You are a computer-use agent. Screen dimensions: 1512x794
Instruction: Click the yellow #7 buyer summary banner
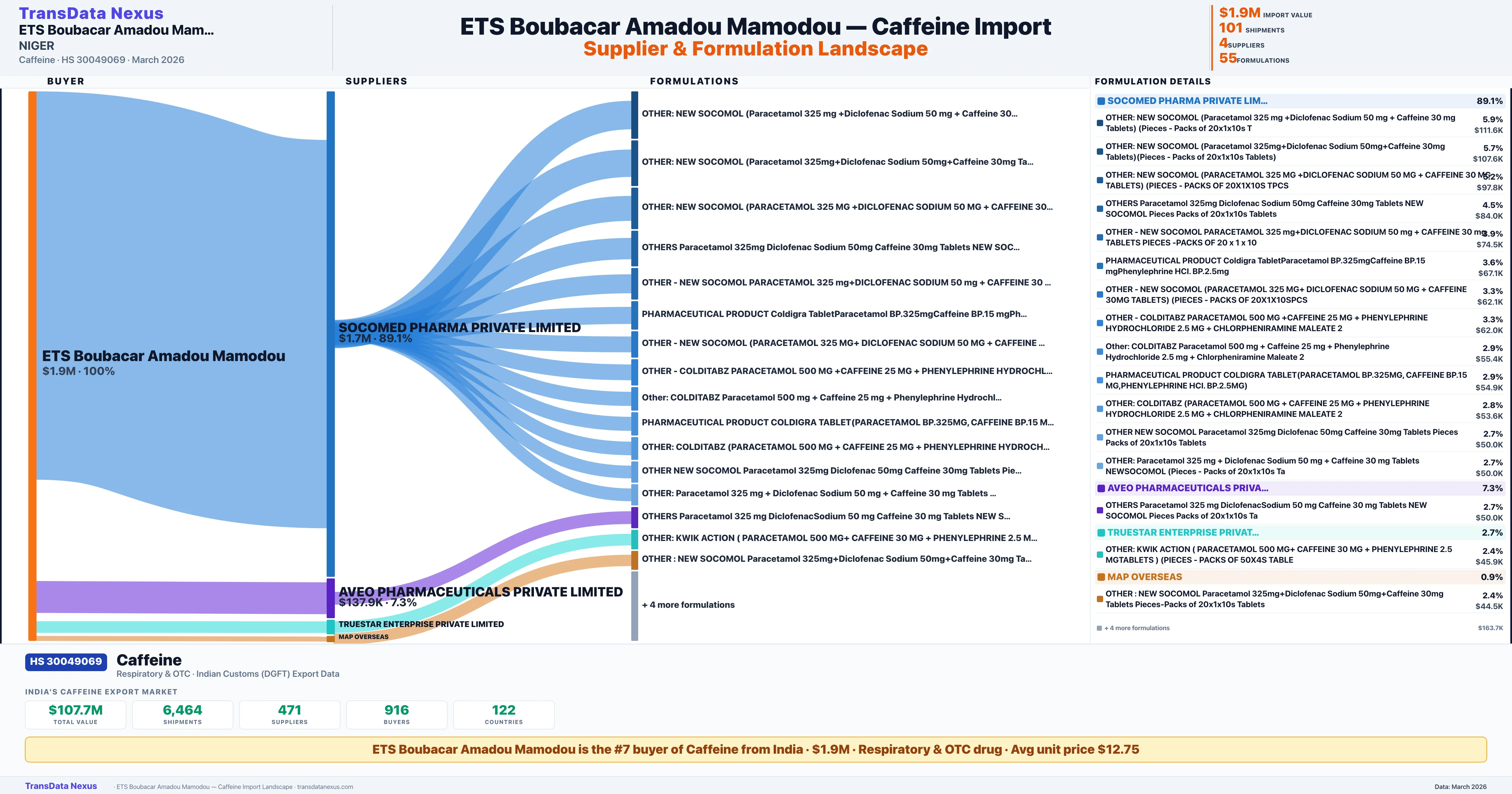click(755, 749)
